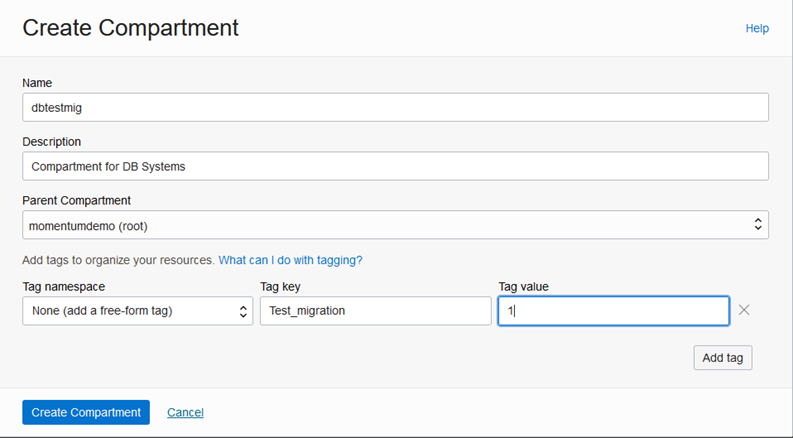The image size is (793, 438).
Task: Select the Tag key field with Test_migration
Action: (x=375, y=311)
